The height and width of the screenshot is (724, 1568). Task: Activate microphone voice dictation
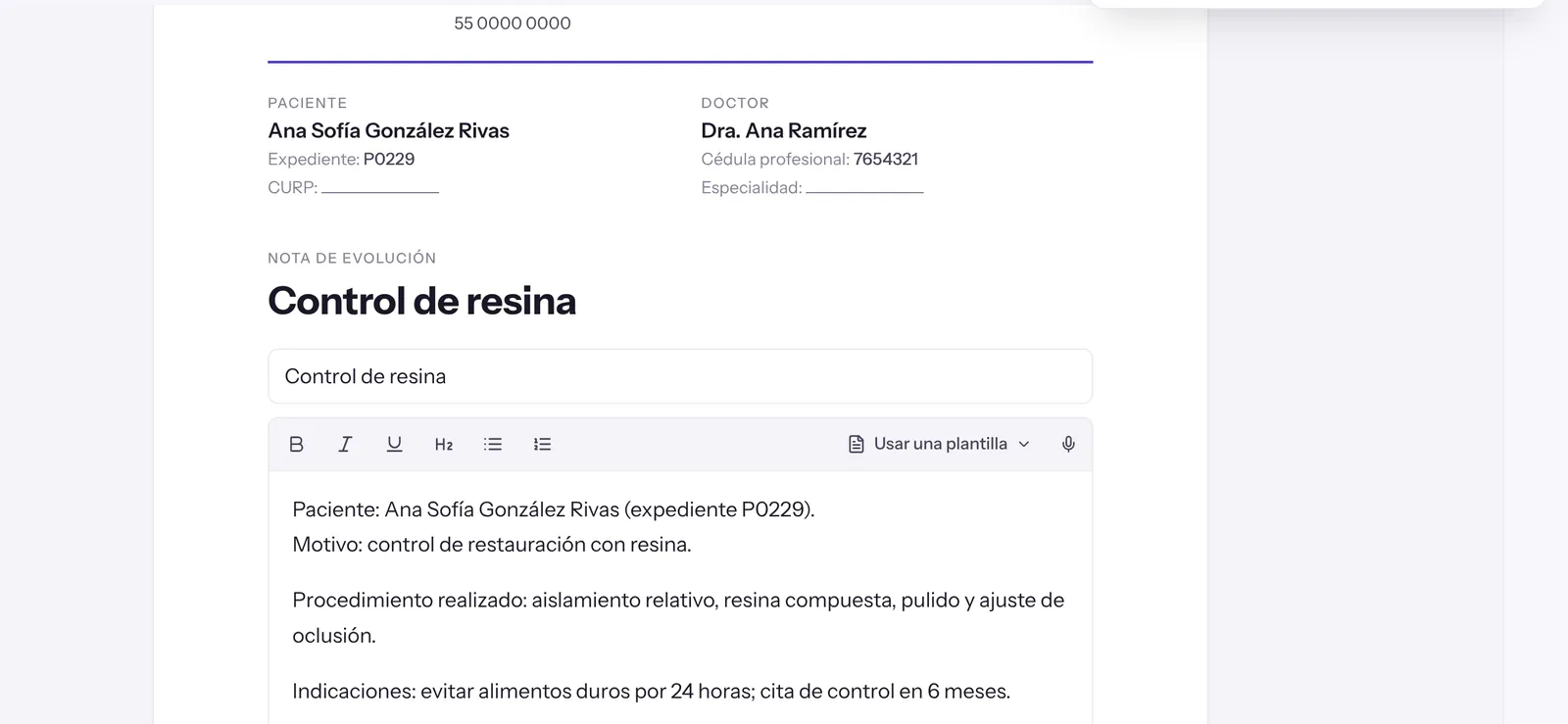coord(1068,444)
